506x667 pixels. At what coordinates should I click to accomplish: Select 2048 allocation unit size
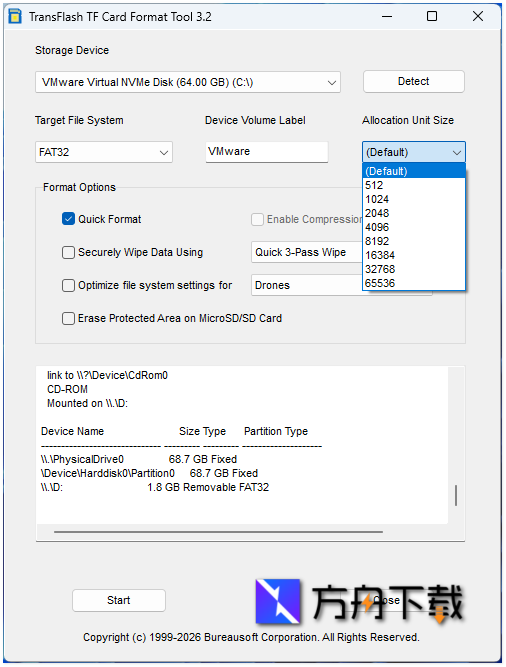[413, 213]
